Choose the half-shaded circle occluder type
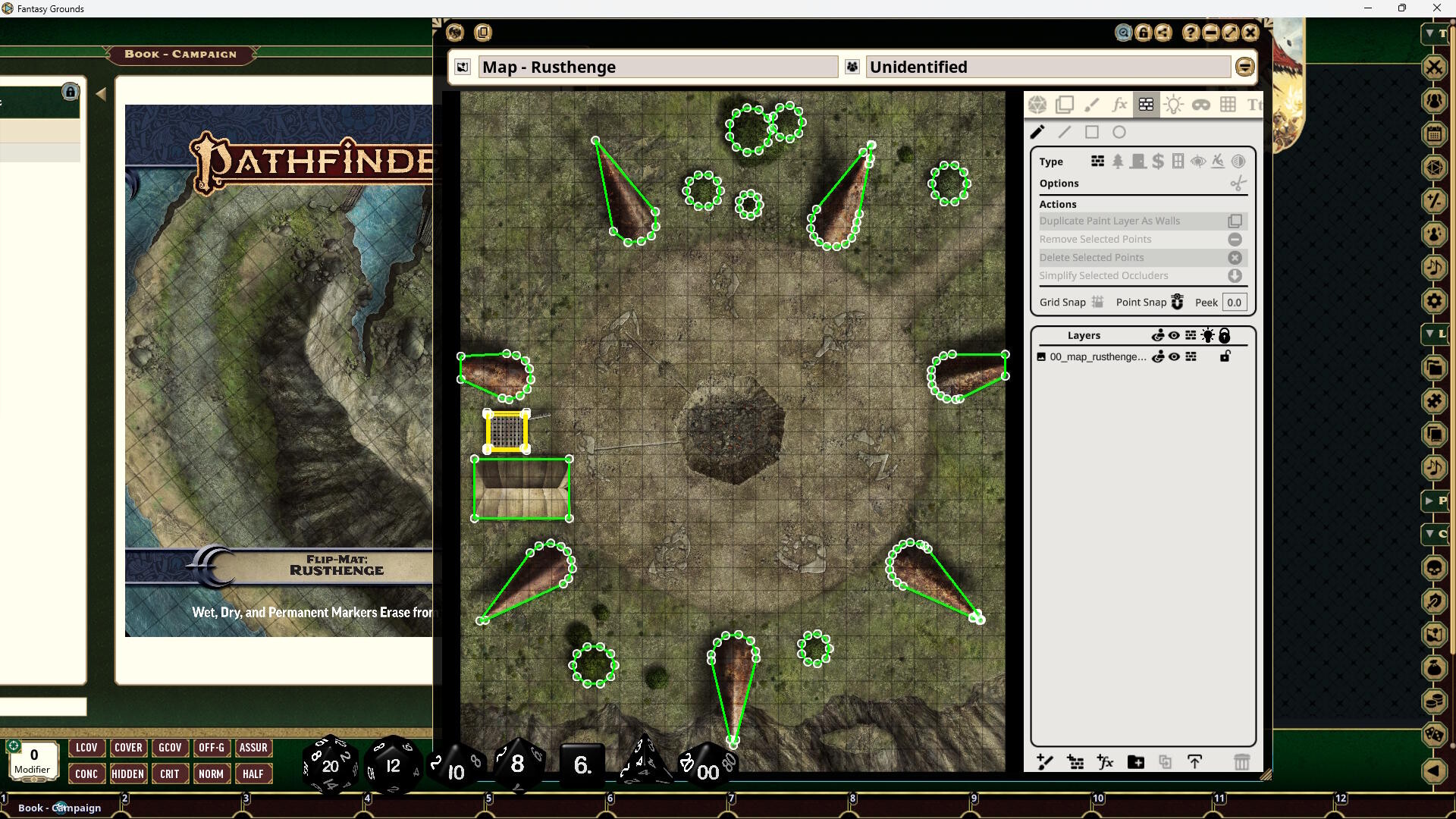This screenshot has width=1456, height=819. click(x=1238, y=161)
